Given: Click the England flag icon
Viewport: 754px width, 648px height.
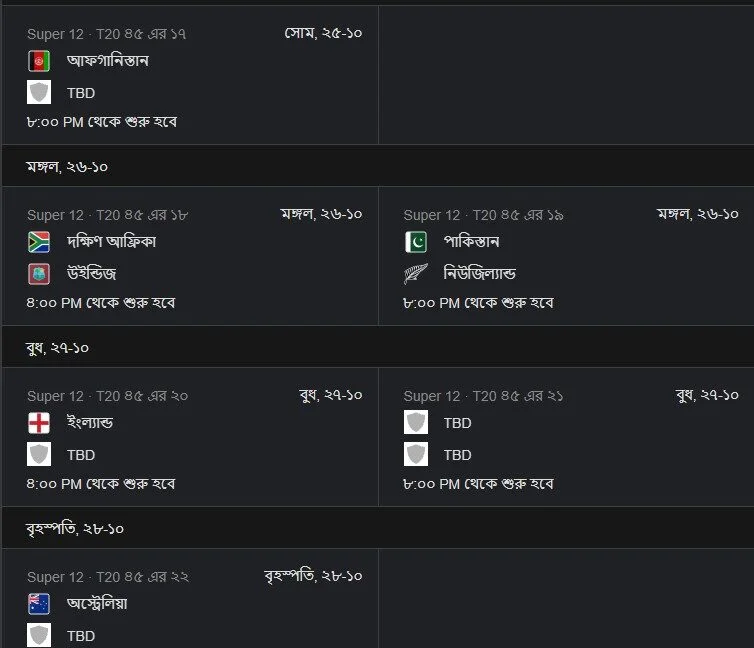Looking at the screenshot, I should click(39, 423).
